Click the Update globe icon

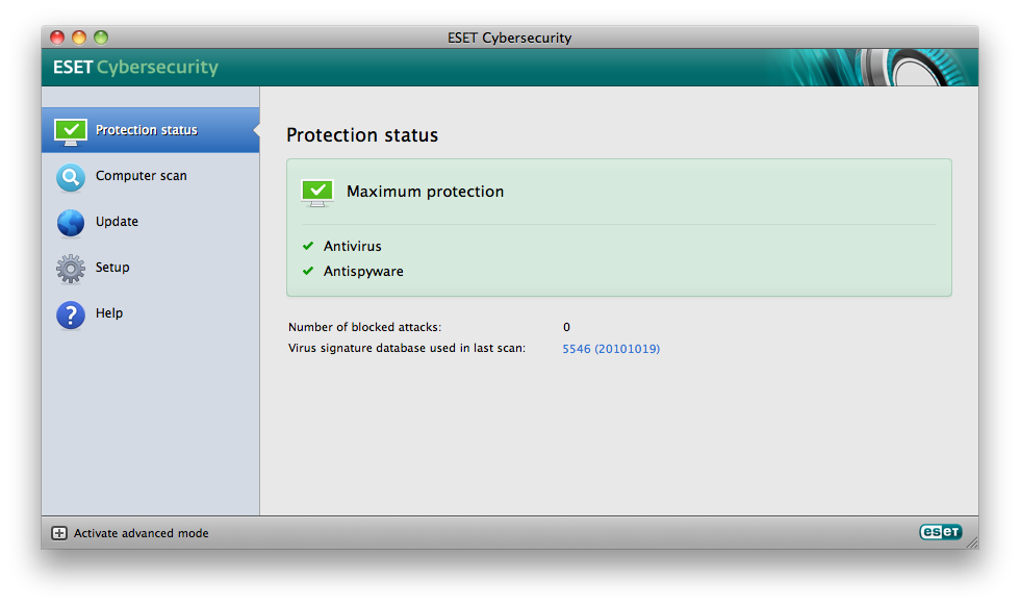point(70,222)
